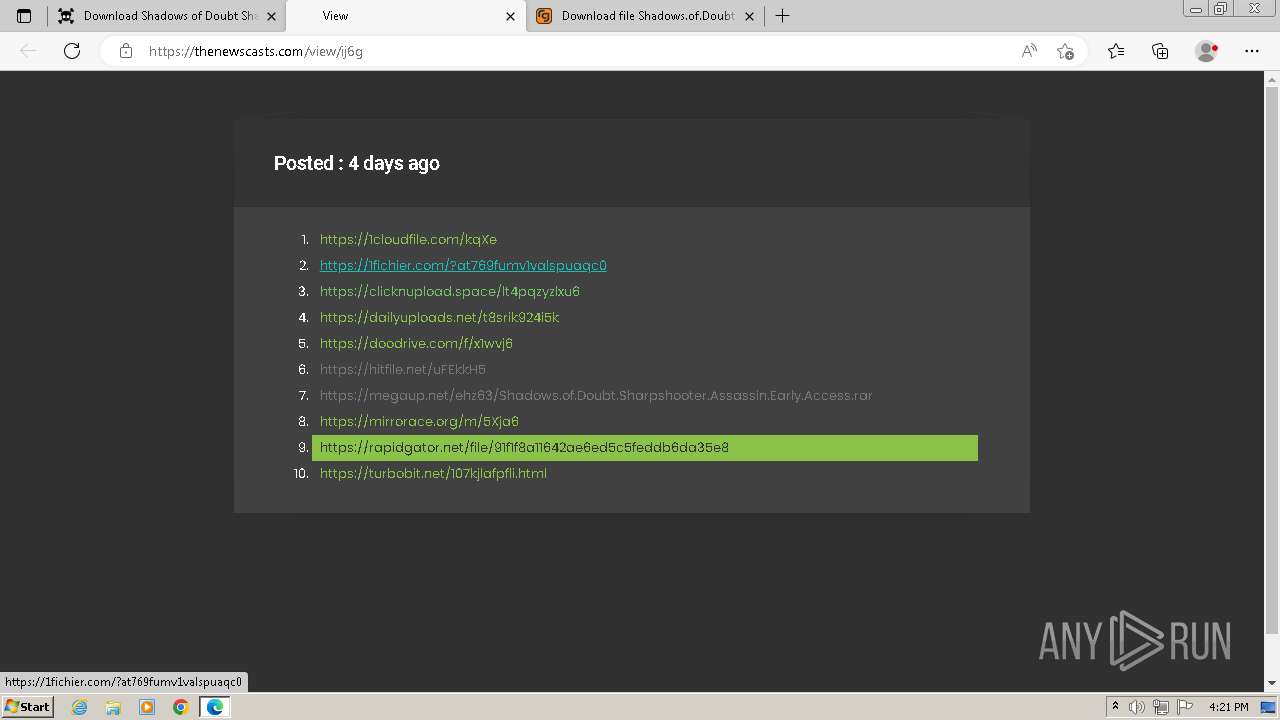The height and width of the screenshot is (720, 1280).
Task: Click the show desktop tray icon
Action: click(x=1268, y=707)
